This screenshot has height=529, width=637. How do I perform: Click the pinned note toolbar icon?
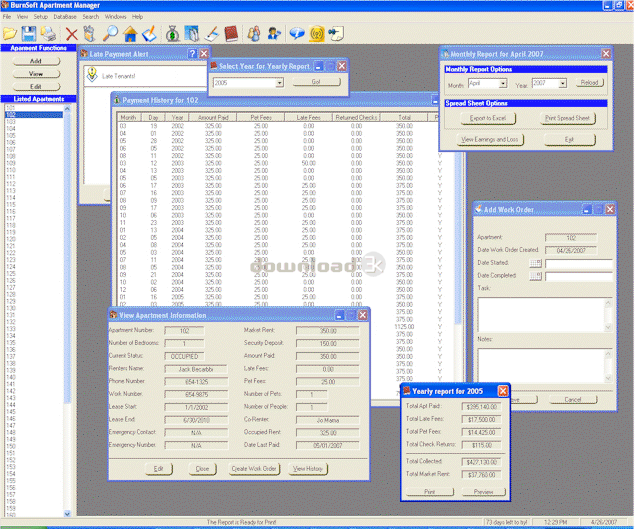click(336, 34)
